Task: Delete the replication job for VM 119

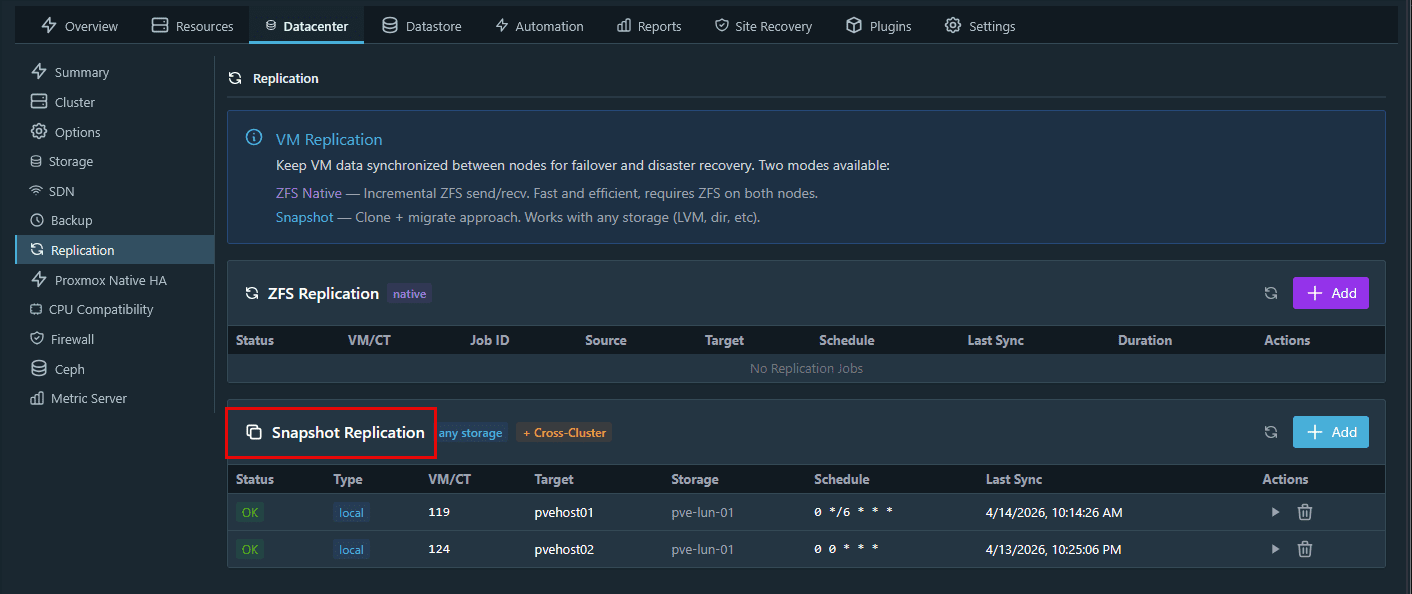Action: [1305, 511]
